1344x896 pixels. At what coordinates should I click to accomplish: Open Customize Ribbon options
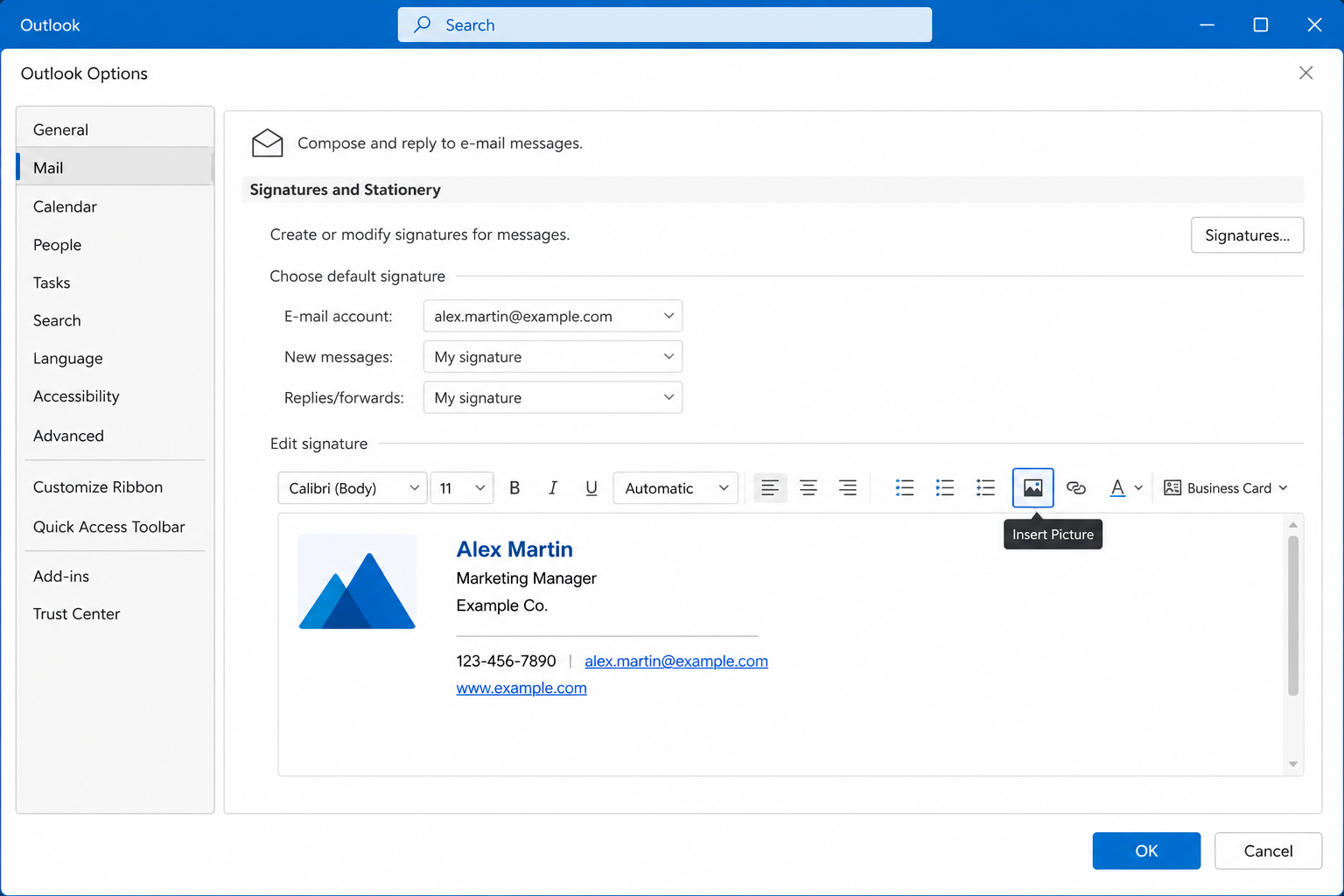click(115, 487)
